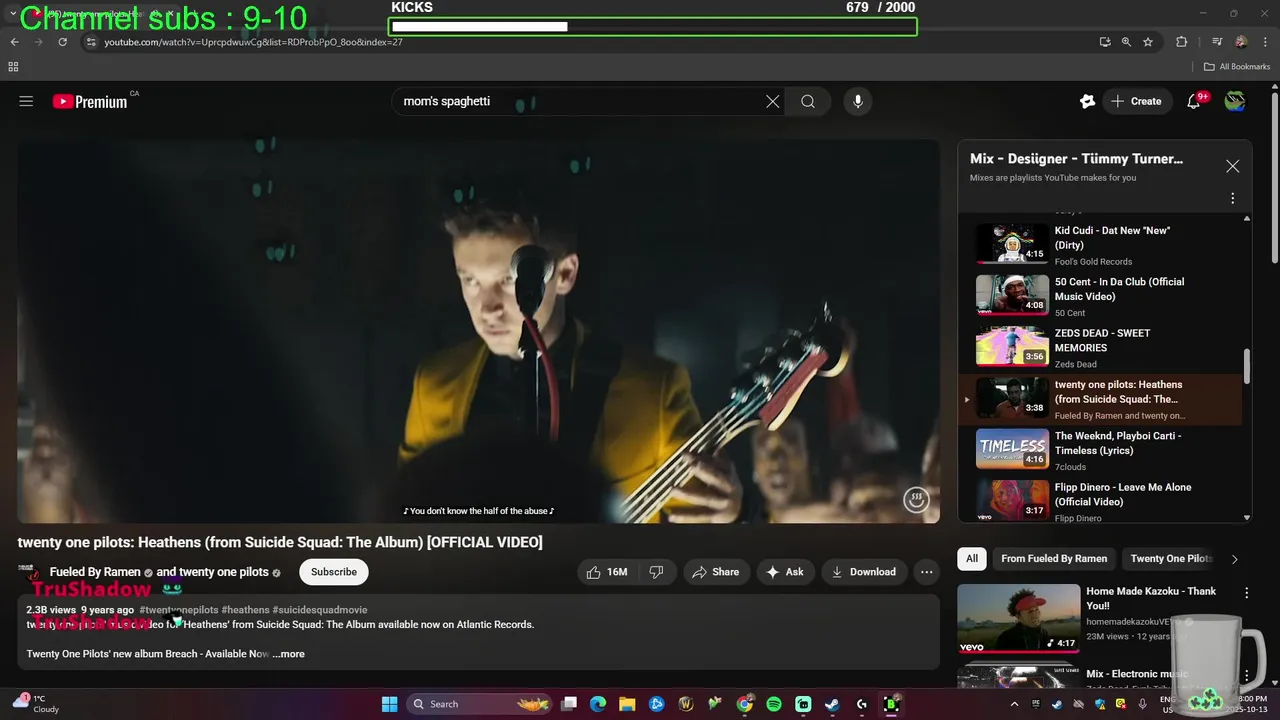Open Fueled By Ramen channel link

coord(95,572)
